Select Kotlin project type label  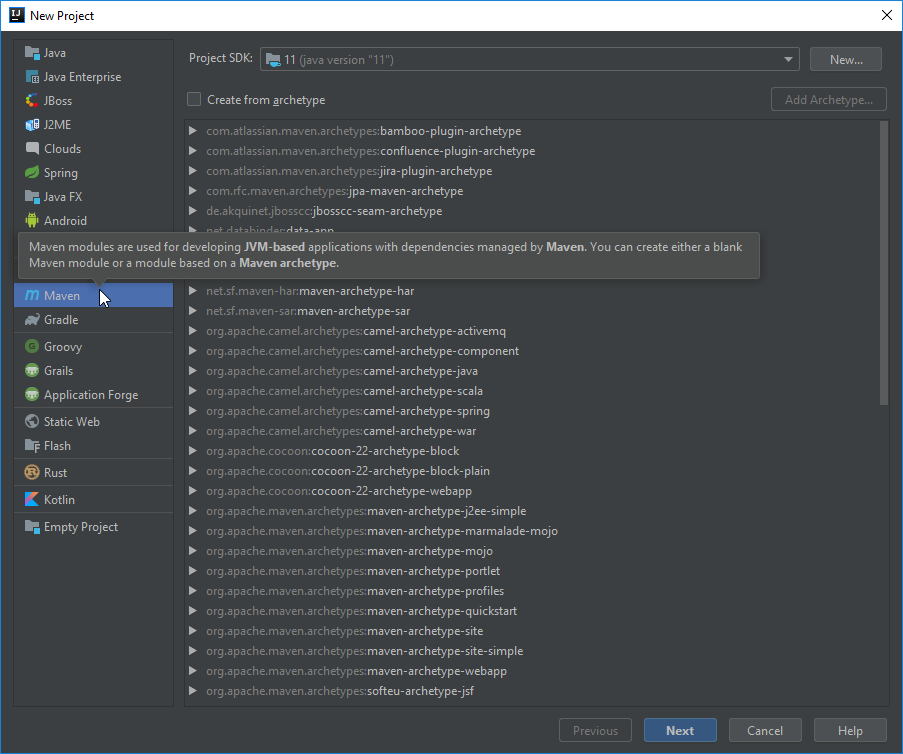[59, 500]
